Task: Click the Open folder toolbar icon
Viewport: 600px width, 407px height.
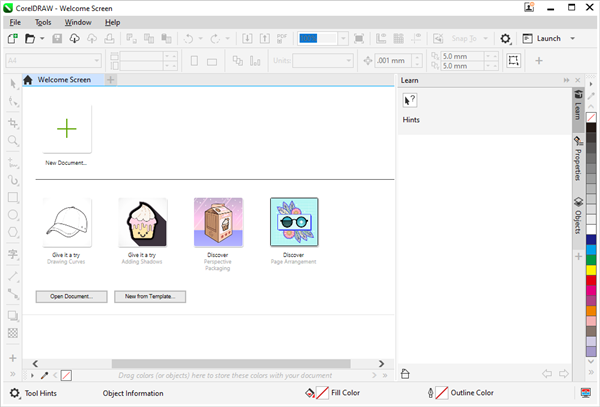Action: point(30,39)
